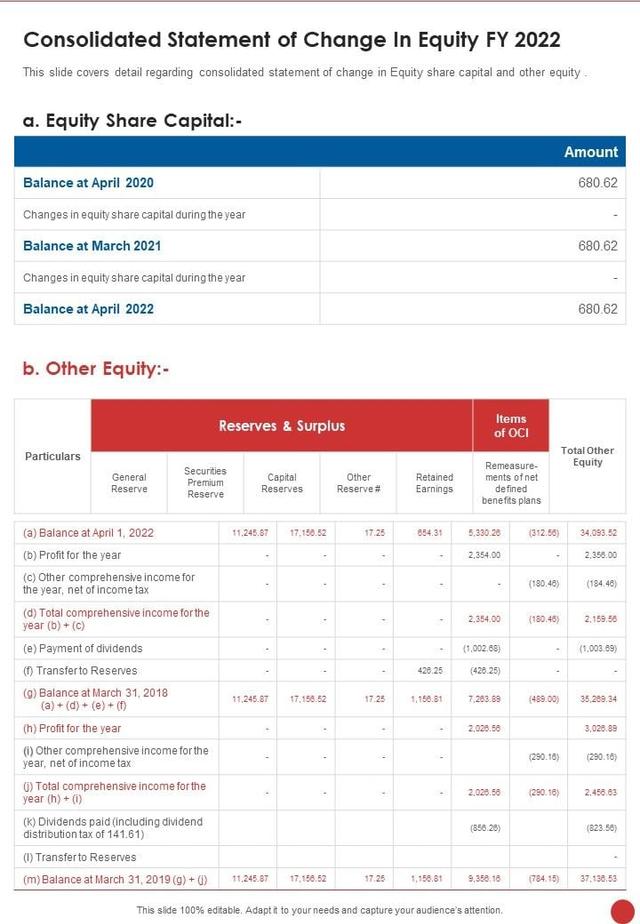Select the Particulars header cell

(x=52, y=456)
